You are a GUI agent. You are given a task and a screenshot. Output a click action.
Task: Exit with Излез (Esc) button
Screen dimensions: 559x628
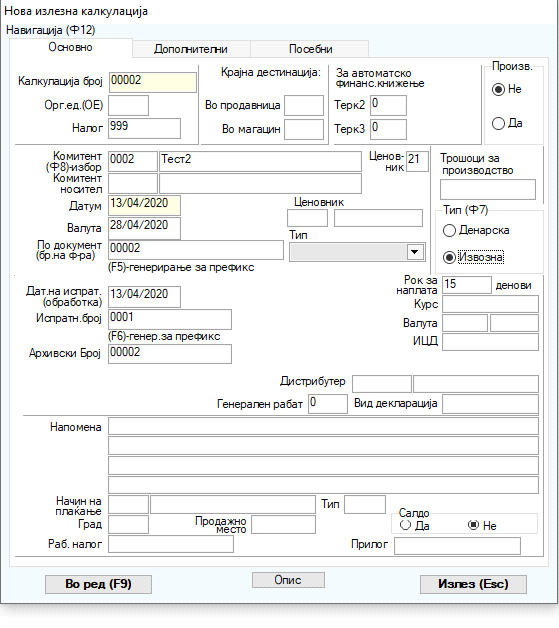(473, 584)
